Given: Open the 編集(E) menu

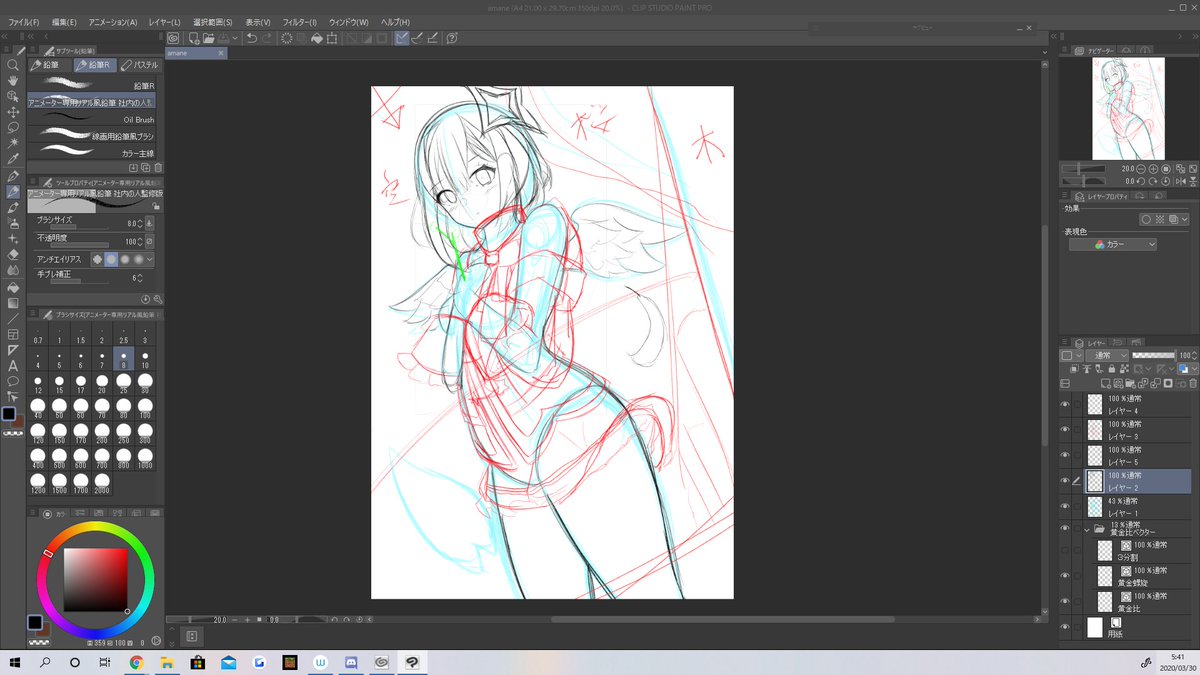Looking at the screenshot, I should (x=65, y=22).
